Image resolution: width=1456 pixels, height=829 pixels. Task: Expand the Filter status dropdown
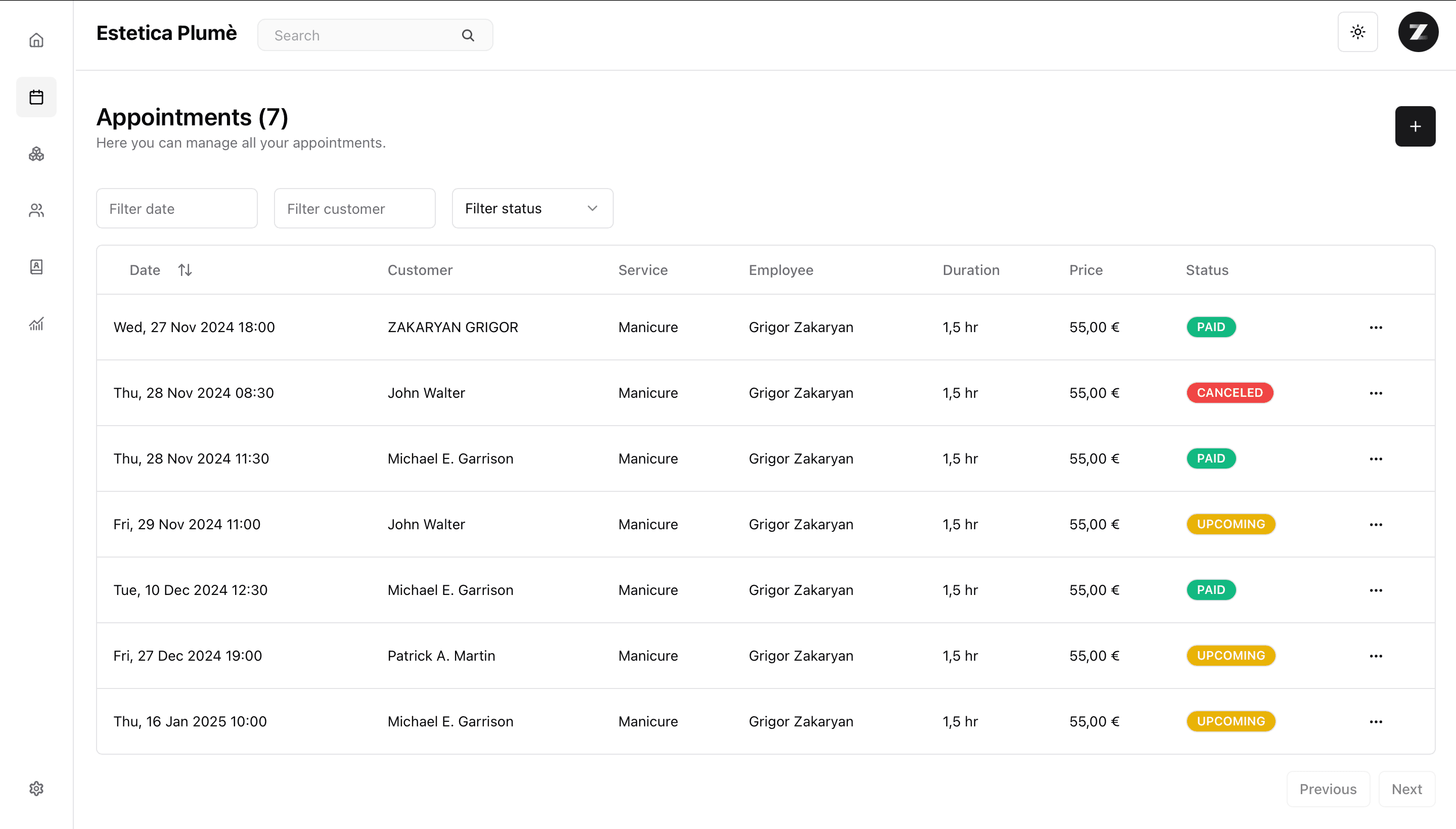point(532,208)
